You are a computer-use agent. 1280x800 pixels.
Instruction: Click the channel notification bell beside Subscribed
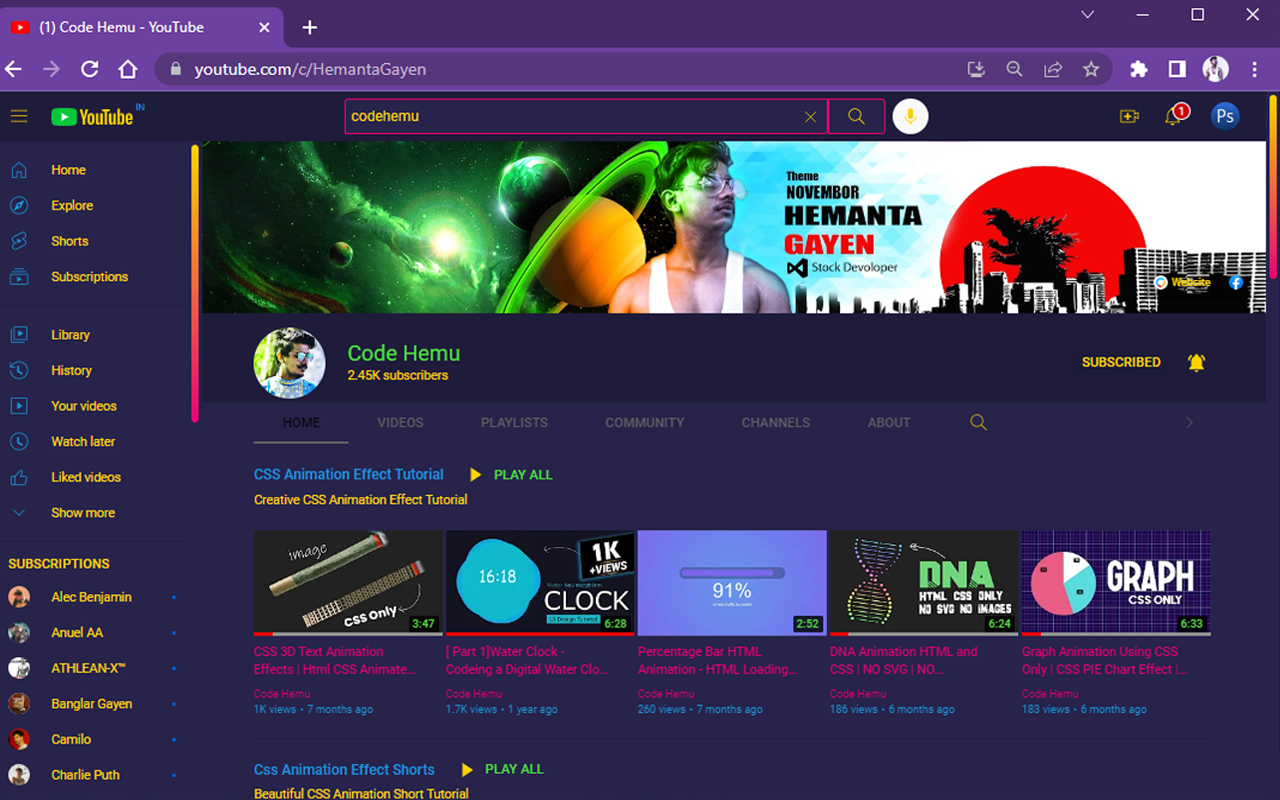[x=1196, y=362]
